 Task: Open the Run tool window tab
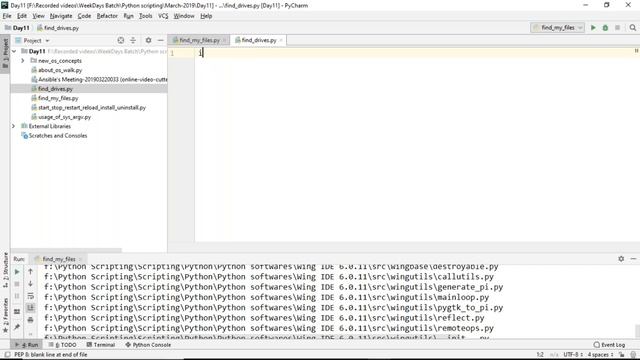(27, 345)
